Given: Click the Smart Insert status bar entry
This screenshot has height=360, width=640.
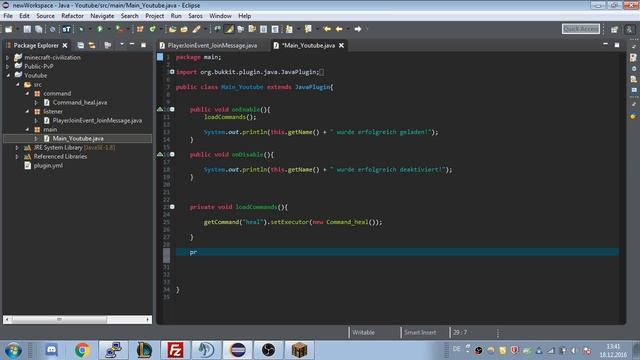Looking at the screenshot, I should tap(420, 332).
